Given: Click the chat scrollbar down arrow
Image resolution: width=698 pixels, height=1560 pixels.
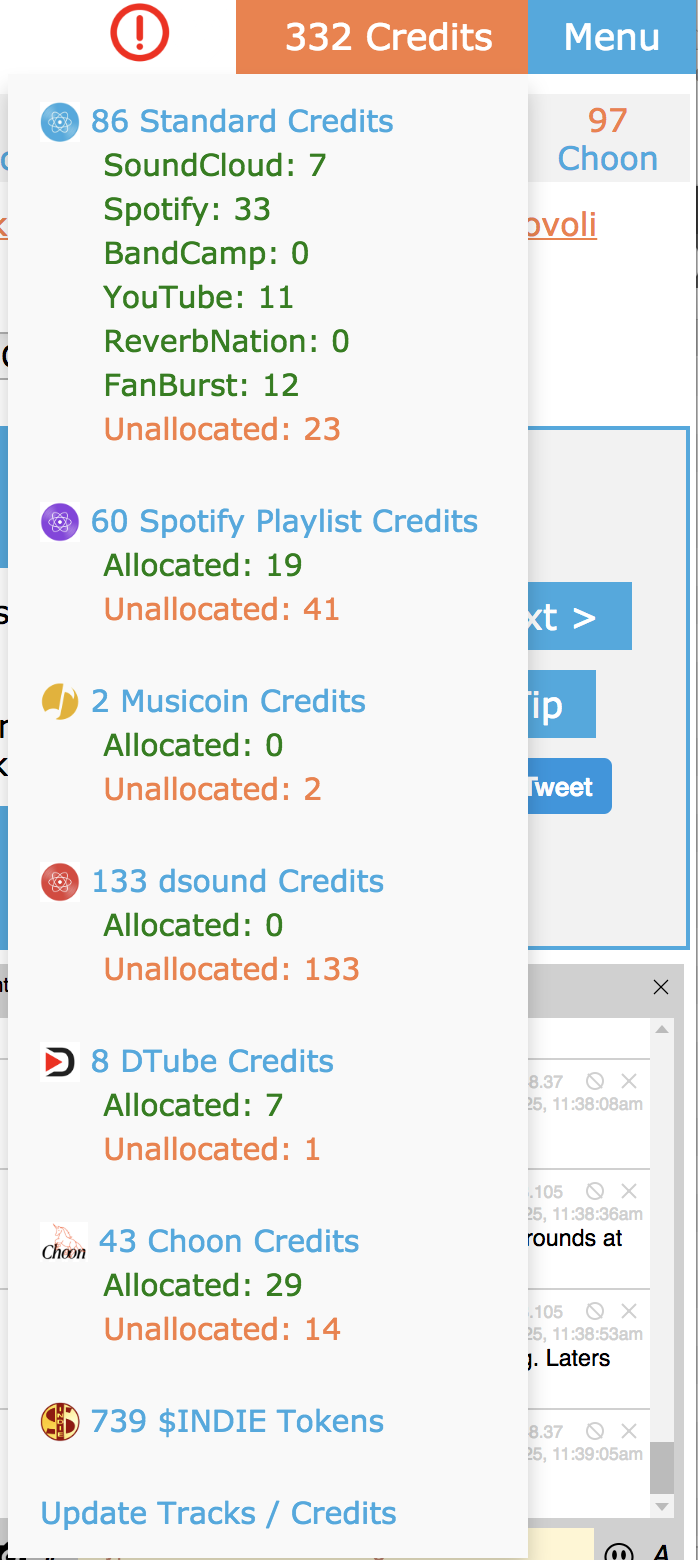Looking at the screenshot, I should tap(661, 1507).
